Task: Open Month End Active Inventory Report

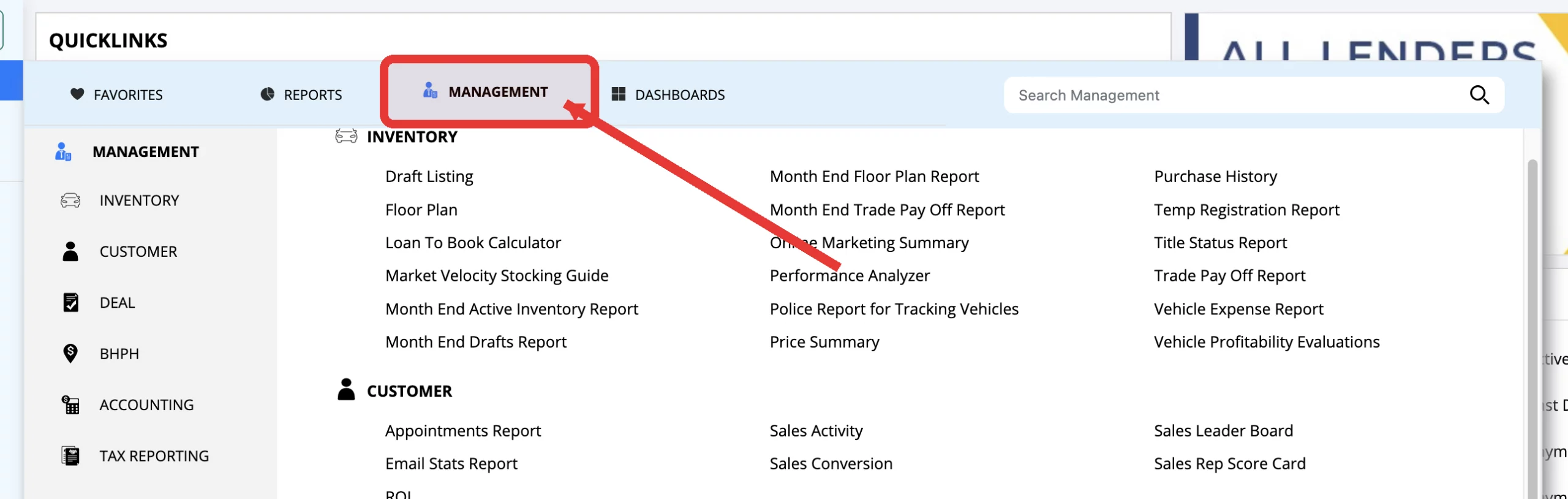Action: pos(512,309)
